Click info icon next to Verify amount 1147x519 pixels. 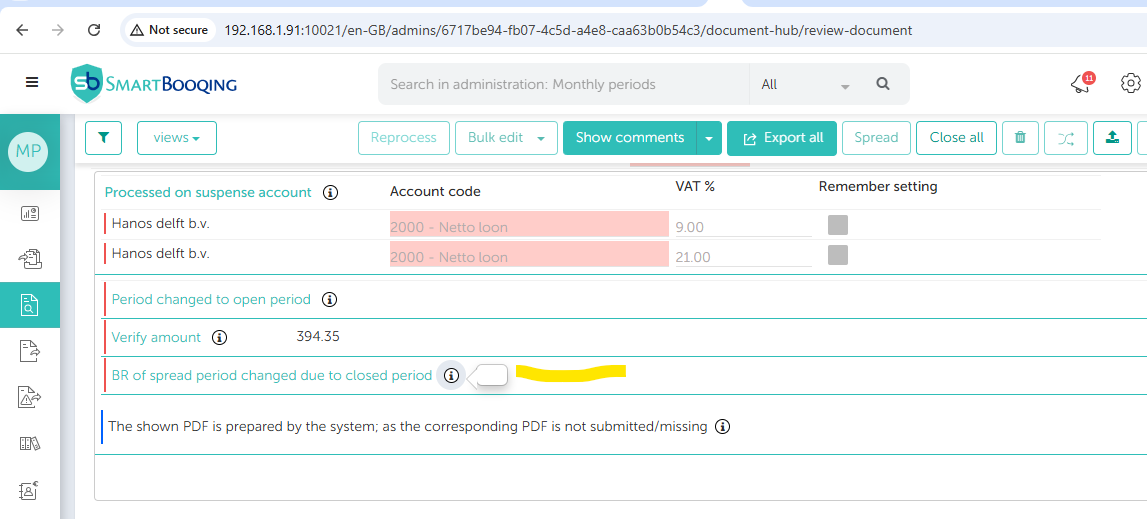(220, 338)
